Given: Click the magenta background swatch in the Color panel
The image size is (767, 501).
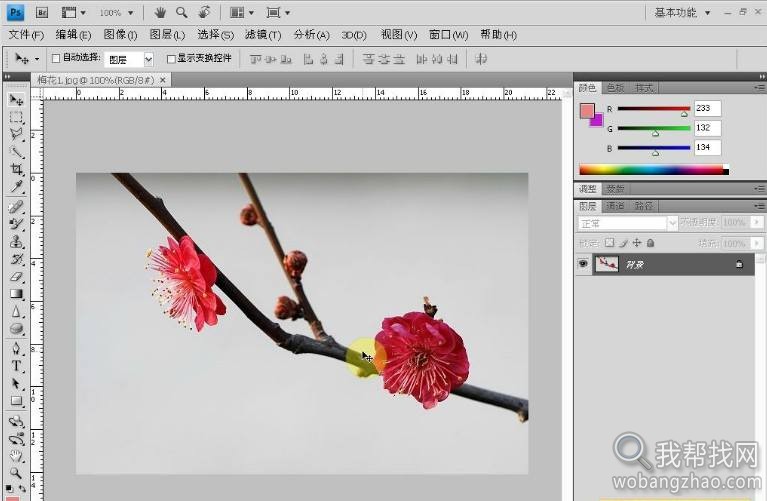Looking at the screenshot, I should pos(598,121).
